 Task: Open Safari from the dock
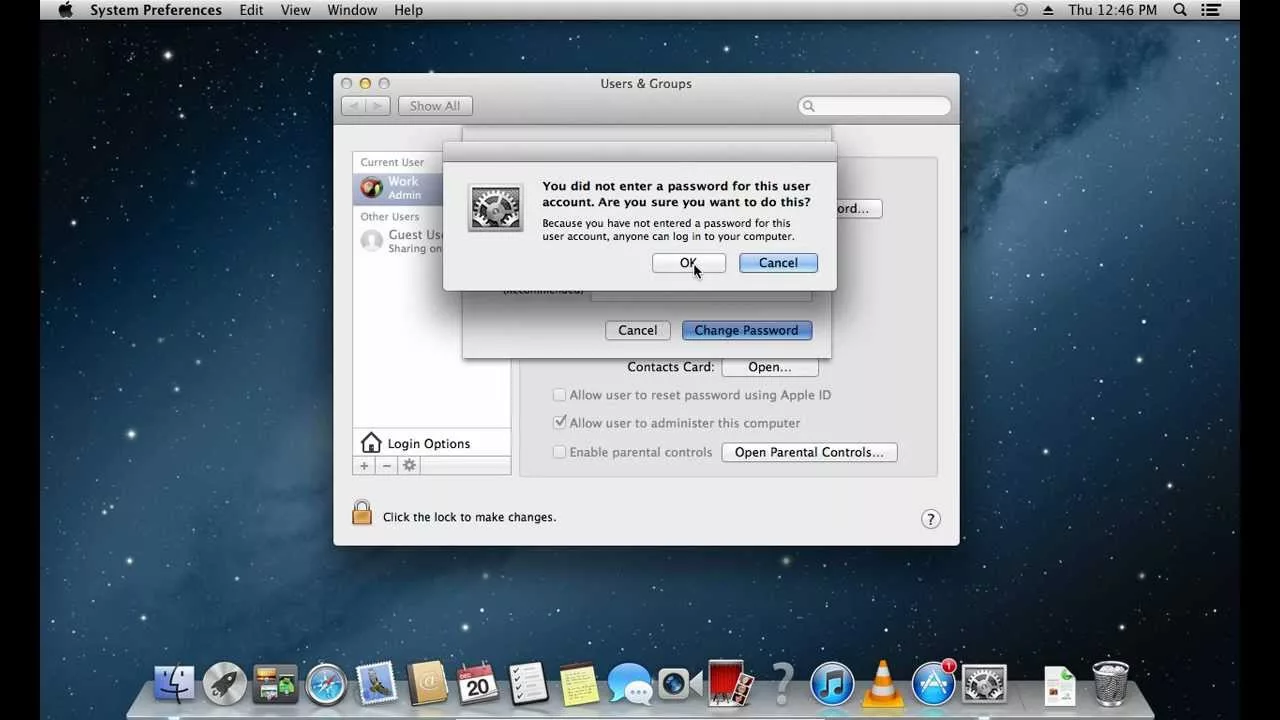326,685
